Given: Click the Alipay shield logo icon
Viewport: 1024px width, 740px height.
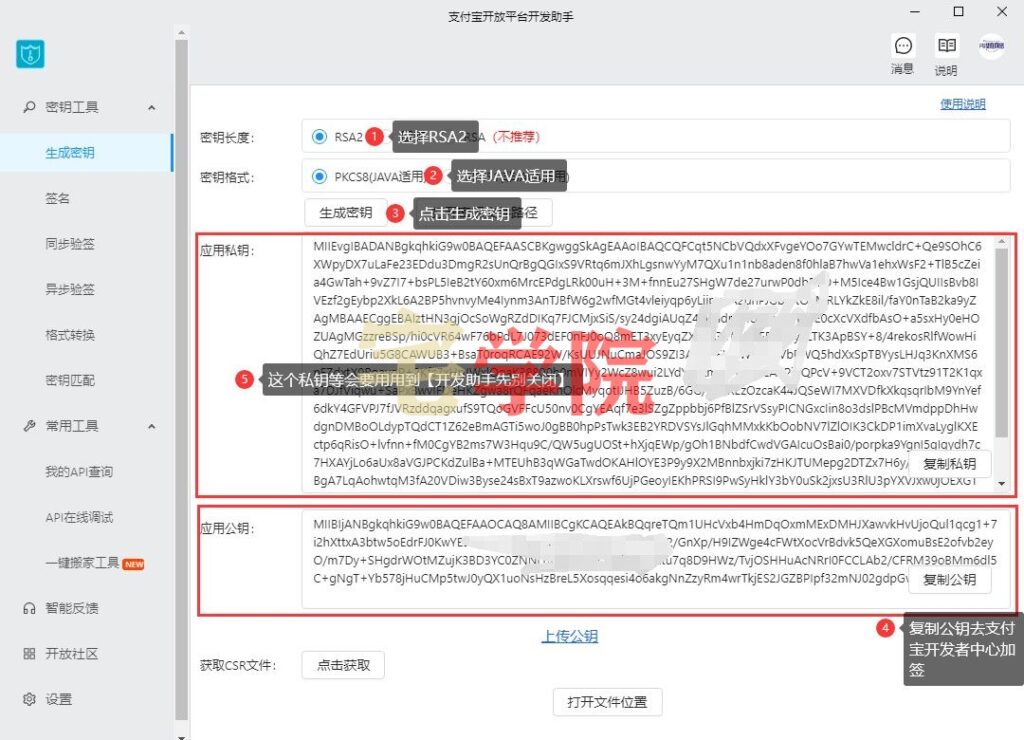Looking at the screenshot, I should (30, 54).
